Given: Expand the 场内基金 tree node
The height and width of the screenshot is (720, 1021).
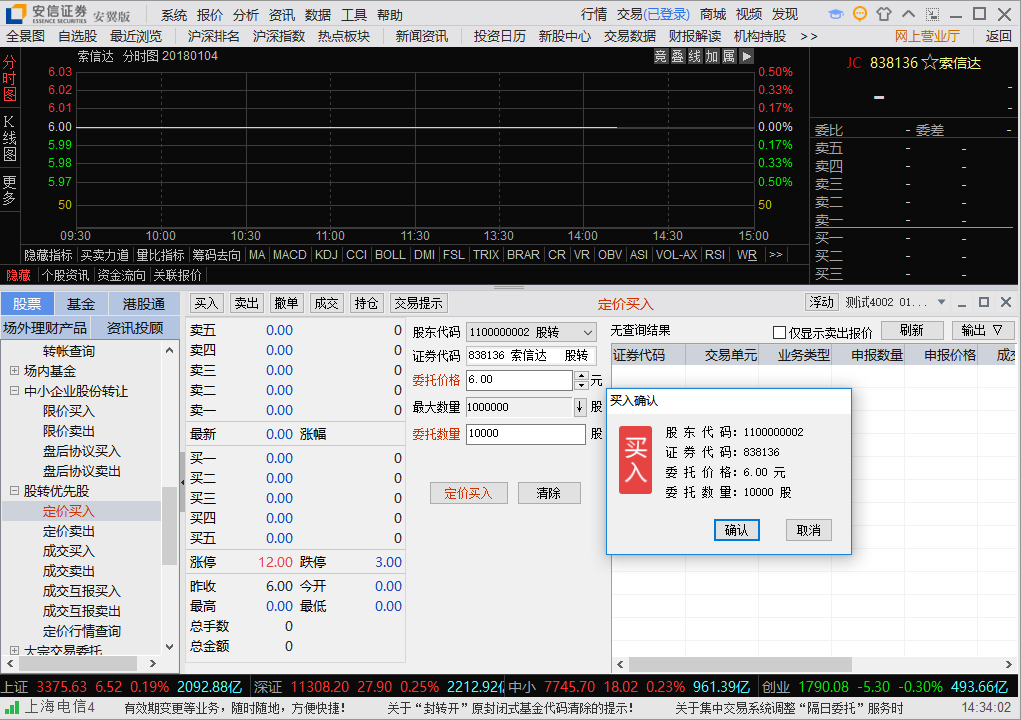Looking at the screenshot, I should pyautogui.click(x=14, y=371).
